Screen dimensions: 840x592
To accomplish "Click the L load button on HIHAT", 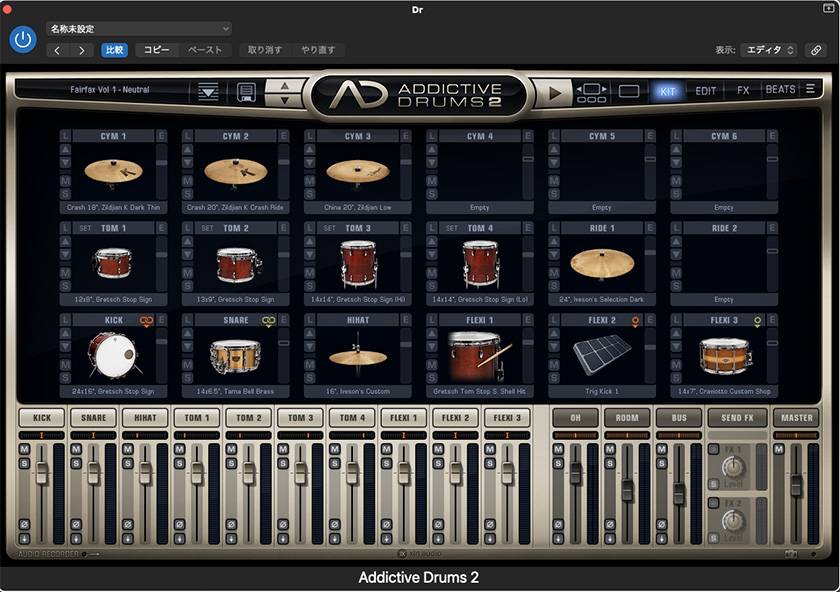I will [x=309, y=320].
